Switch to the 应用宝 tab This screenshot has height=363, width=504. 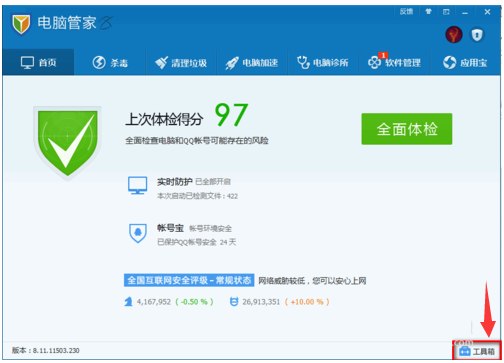(x=465, y=62)
